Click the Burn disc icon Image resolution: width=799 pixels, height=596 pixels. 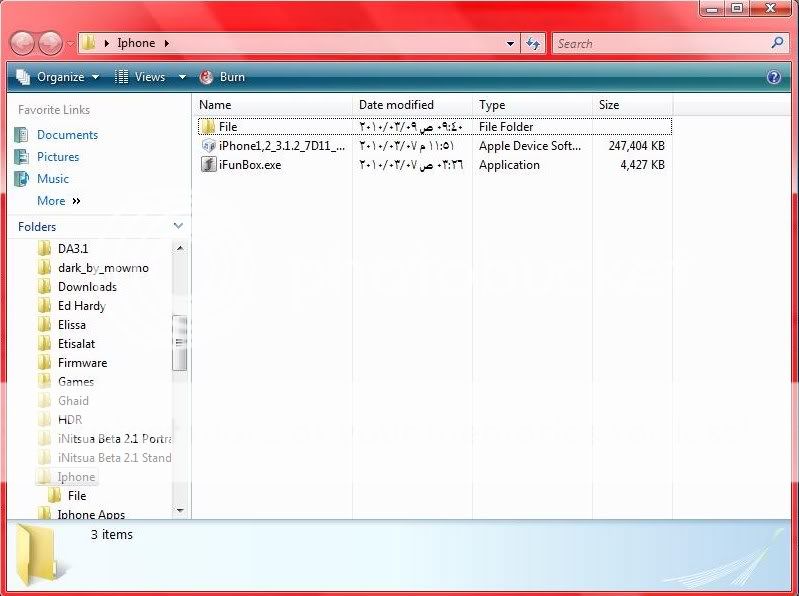pos(206,77)
